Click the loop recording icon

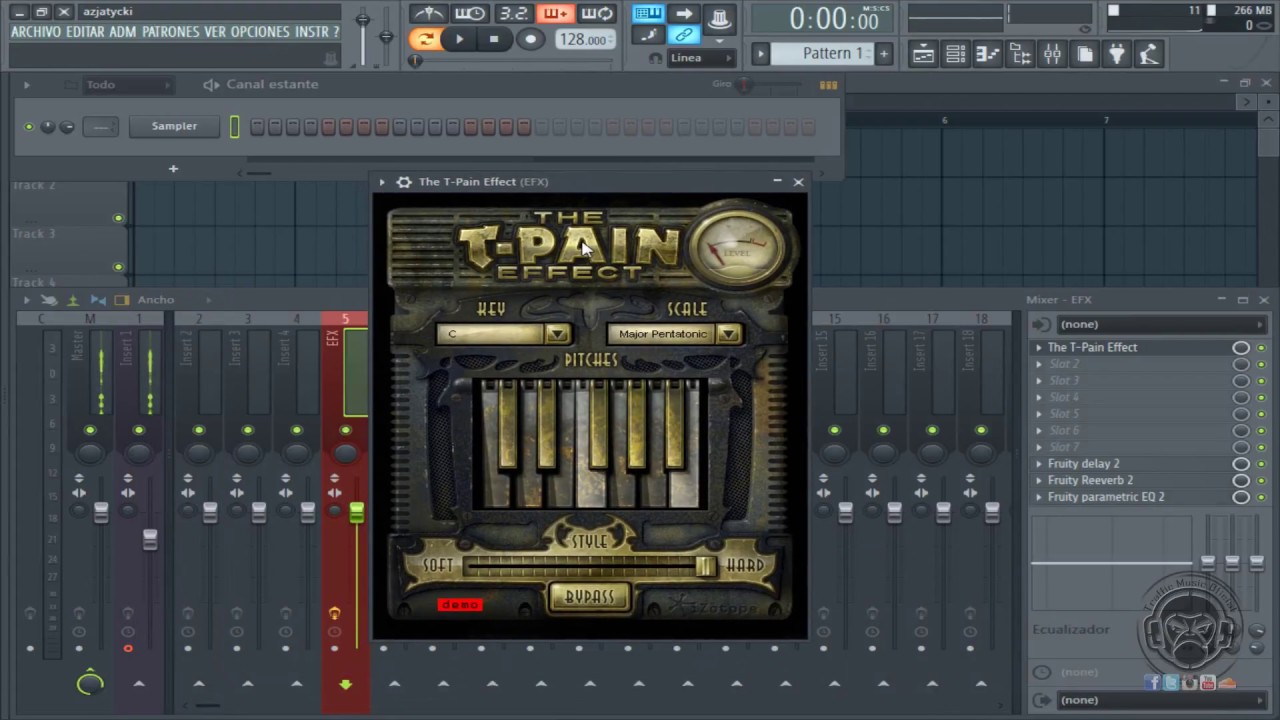click(597, 13)
